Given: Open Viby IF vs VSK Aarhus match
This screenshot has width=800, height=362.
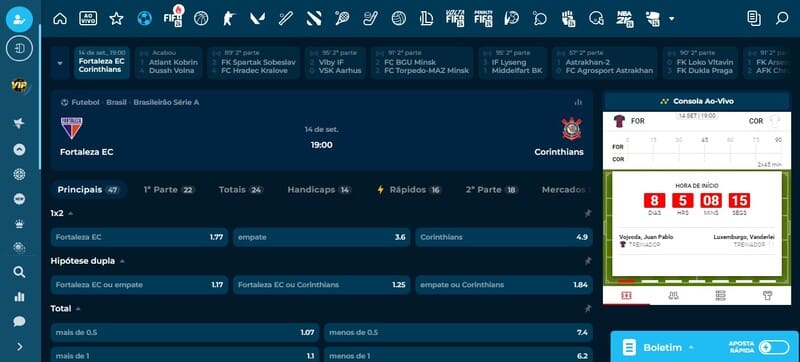Looking at the screenshot, I should pos(335,63).
